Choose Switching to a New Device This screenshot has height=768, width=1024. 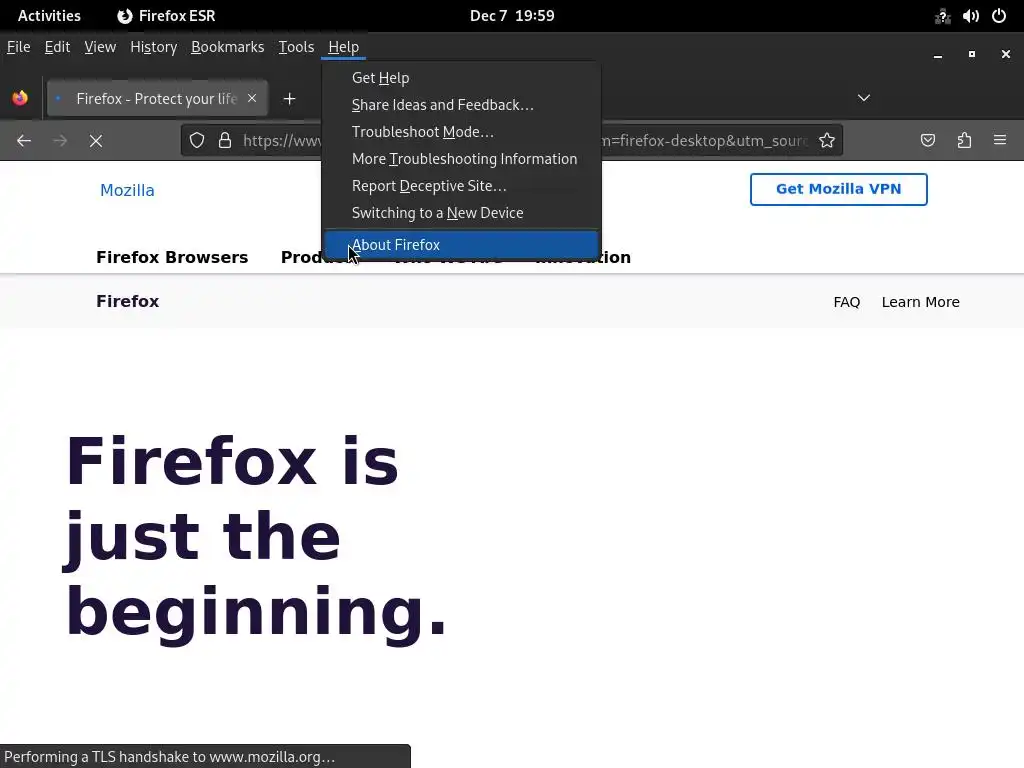click(461, 213)
